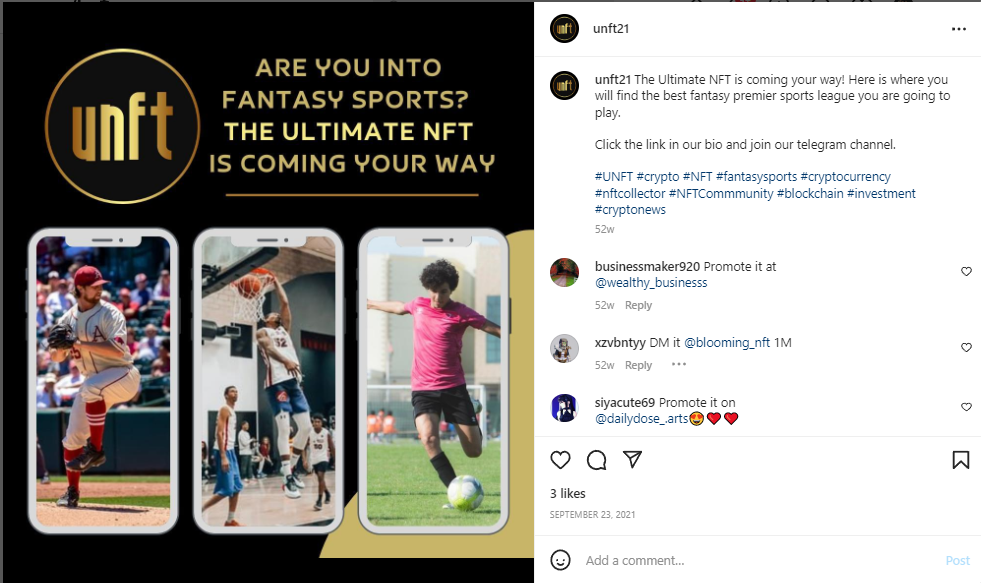This screenshot has width=981, height=583.
Task: Like siyacute69's comment
Action: [x=966, y=407]
